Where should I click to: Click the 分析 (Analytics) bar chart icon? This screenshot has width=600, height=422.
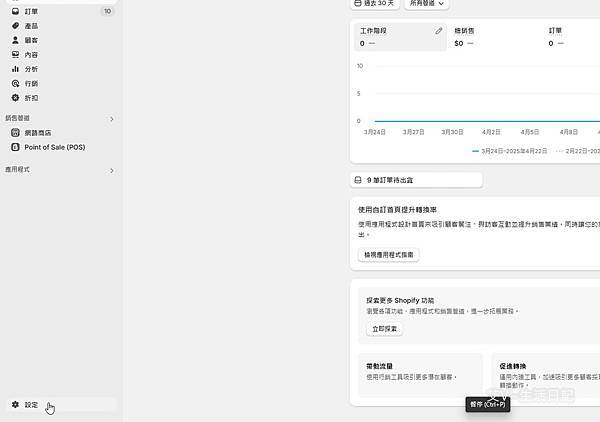click(x=15, y=69)
